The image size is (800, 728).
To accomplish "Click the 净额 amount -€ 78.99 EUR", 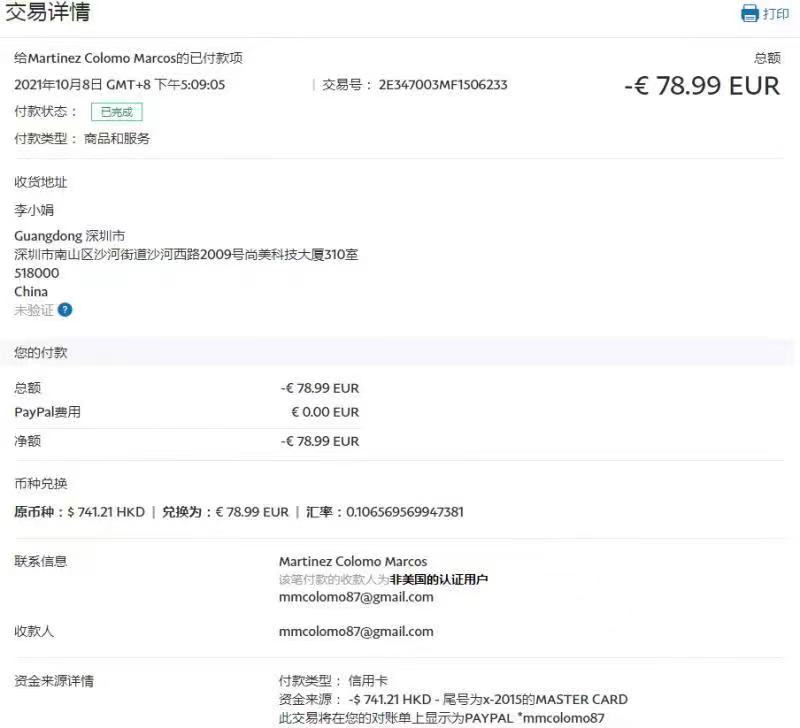I will click(320, 441).
